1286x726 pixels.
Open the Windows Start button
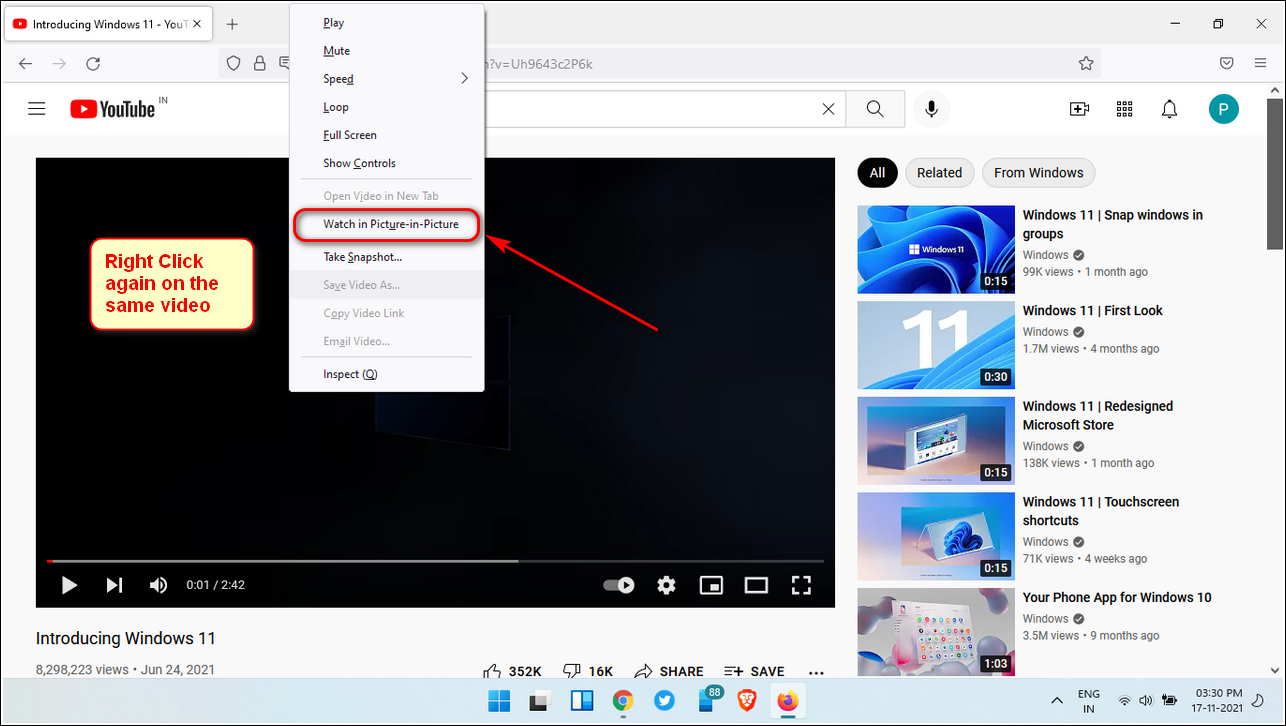click(497, 700)
